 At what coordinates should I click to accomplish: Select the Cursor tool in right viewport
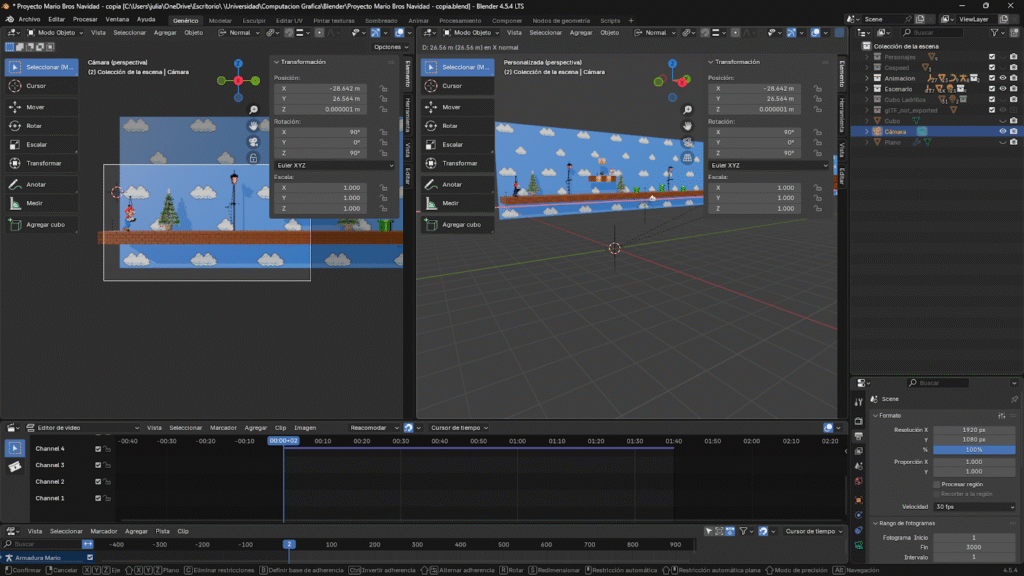pyautogui.click(x=452, y=86)
